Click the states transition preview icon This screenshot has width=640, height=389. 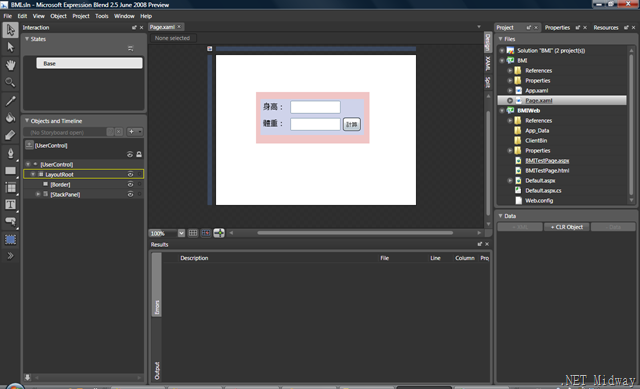click(x=131, y=49)
